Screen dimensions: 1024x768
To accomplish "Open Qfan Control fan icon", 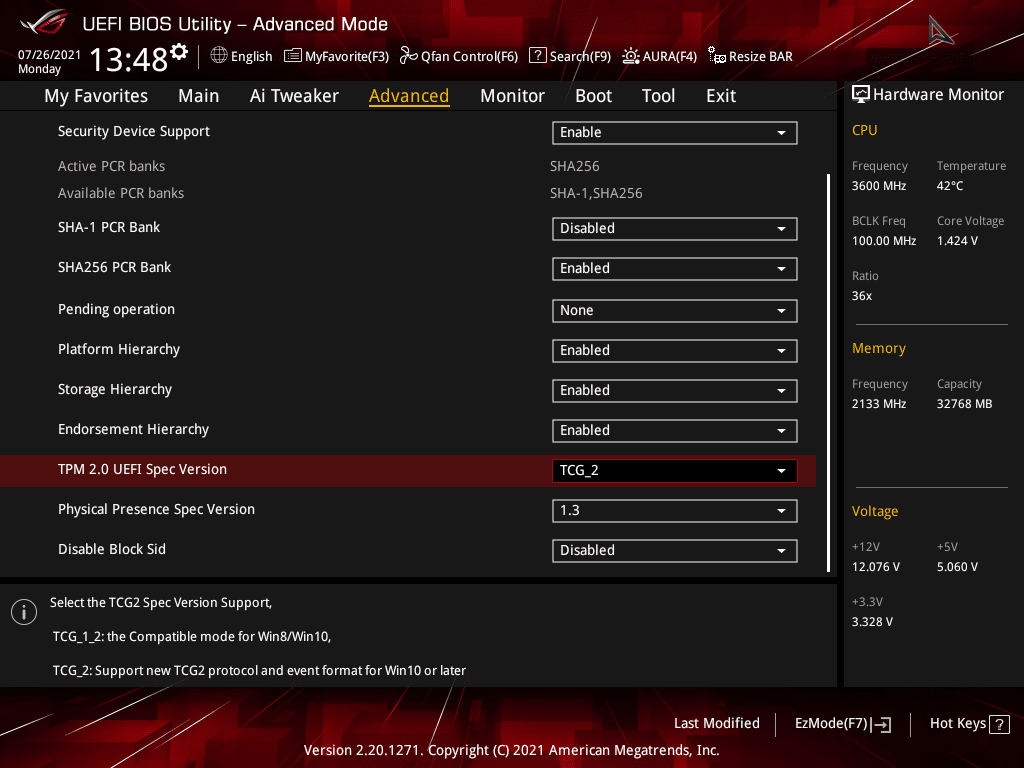I will click(408, 56).
